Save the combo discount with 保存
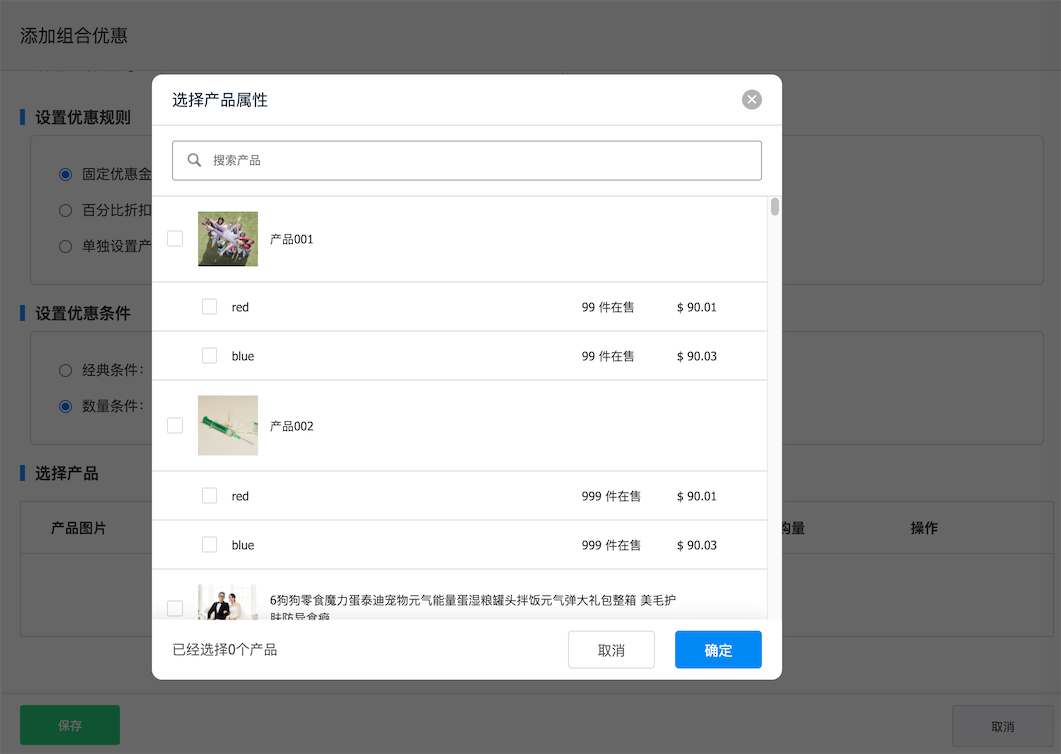 pos(69,724)
